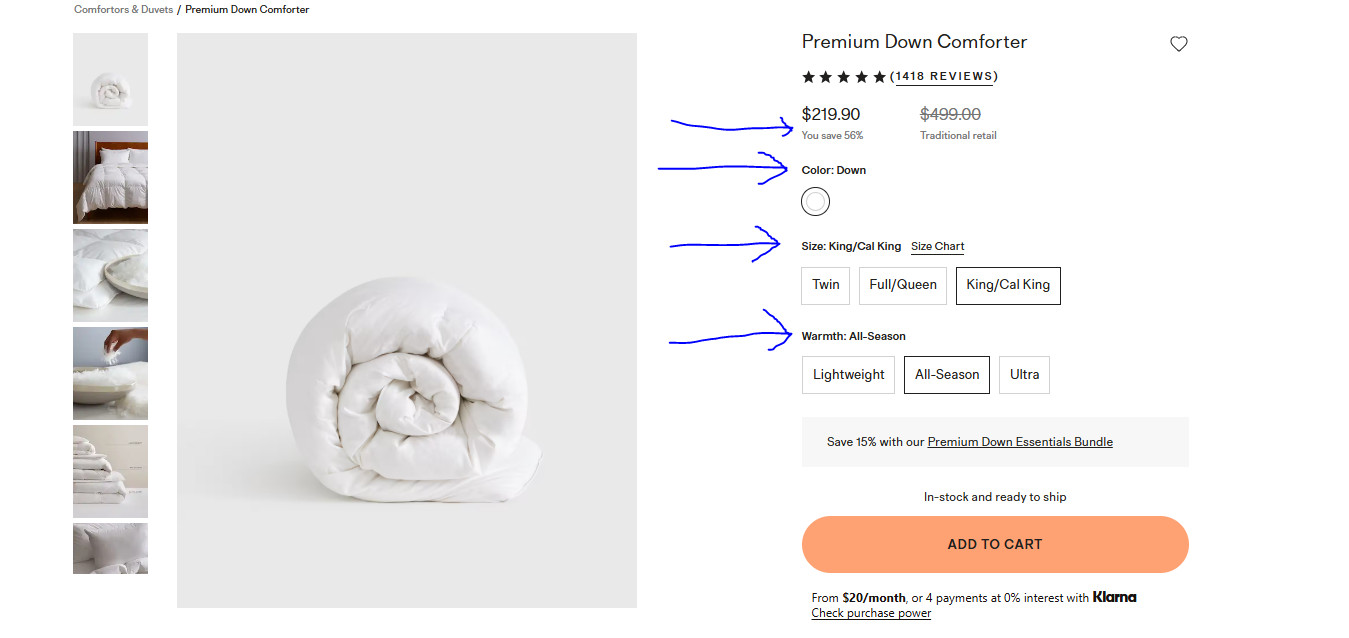Click the first star in the rating
1349x638 pixels.
(808, 76)
